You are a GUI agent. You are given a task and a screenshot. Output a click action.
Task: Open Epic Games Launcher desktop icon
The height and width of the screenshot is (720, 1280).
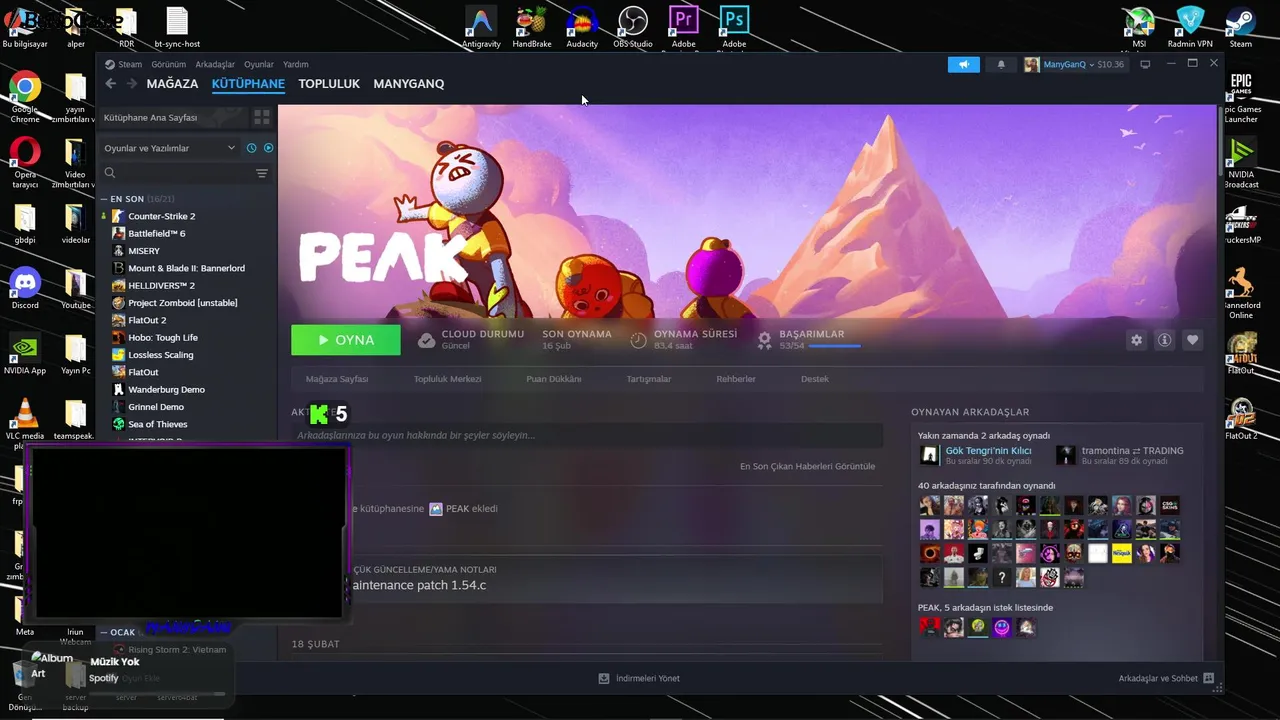pyautogui.click(x=1241, y=97)
